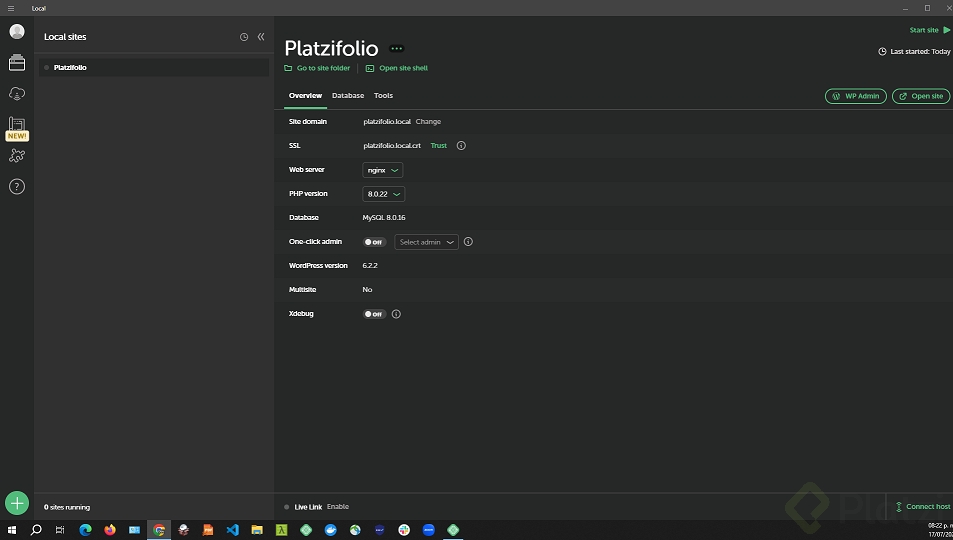Screen dimensions: 953x540
Task: Go to site folder
Action: tap(317, 68)
